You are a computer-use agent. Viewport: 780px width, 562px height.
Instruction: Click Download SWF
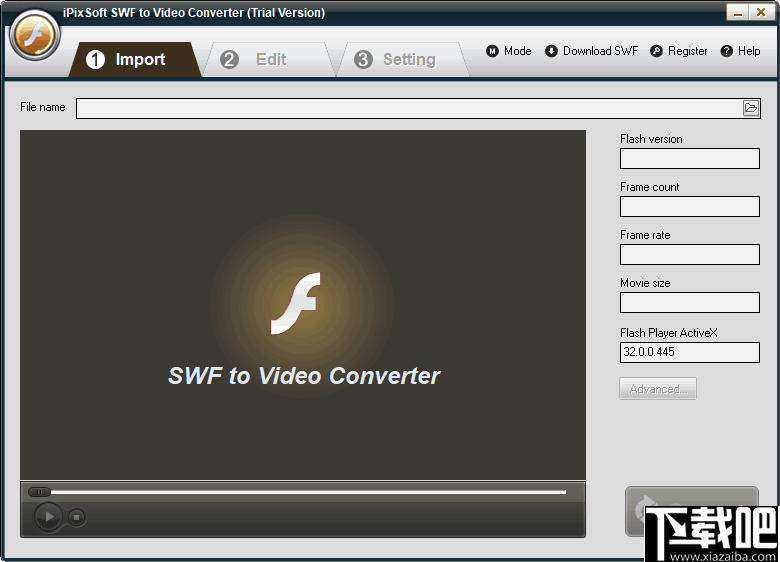tap(591, 51)
